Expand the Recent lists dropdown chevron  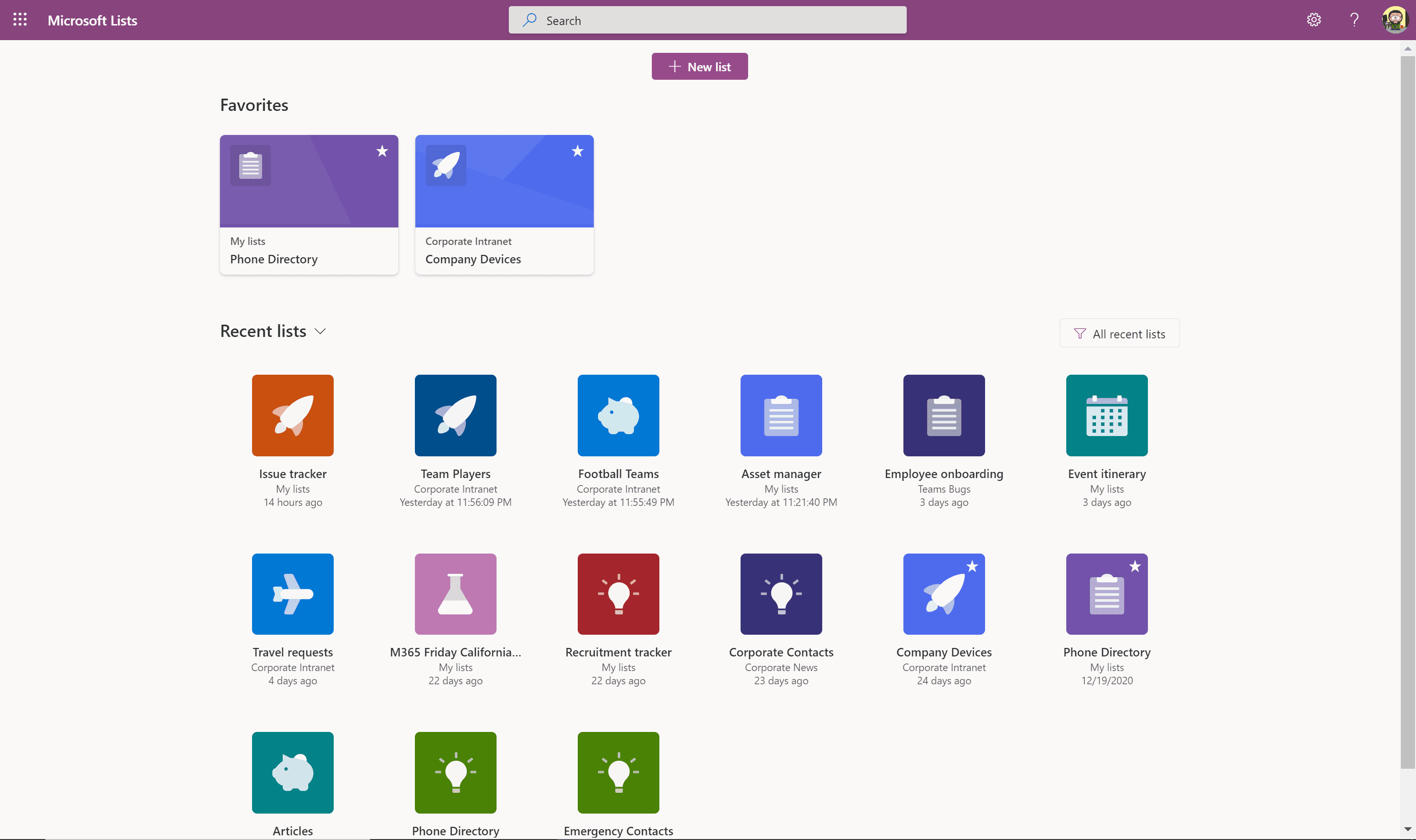[320, 332]
